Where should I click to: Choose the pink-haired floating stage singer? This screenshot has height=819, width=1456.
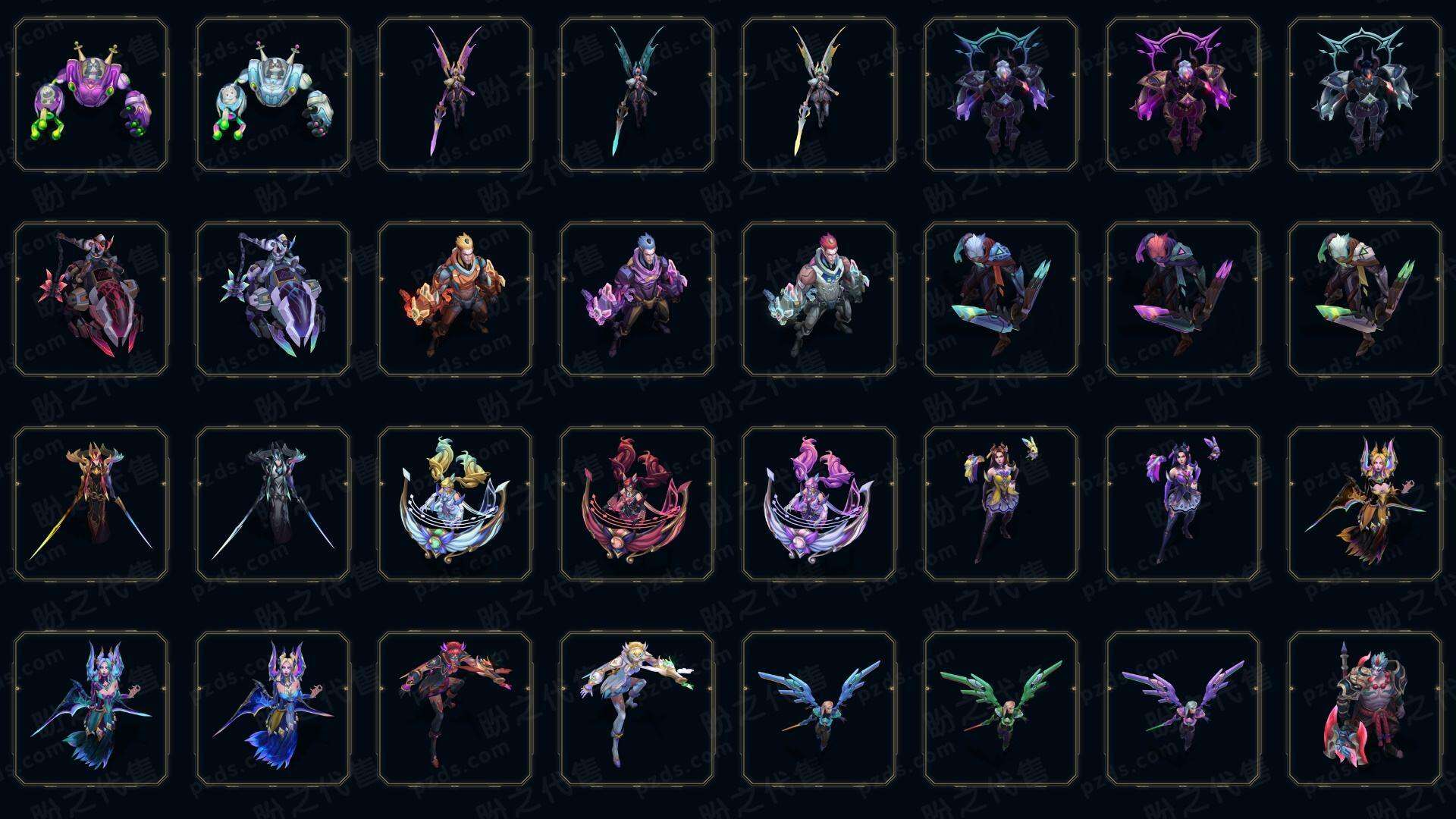819,504
